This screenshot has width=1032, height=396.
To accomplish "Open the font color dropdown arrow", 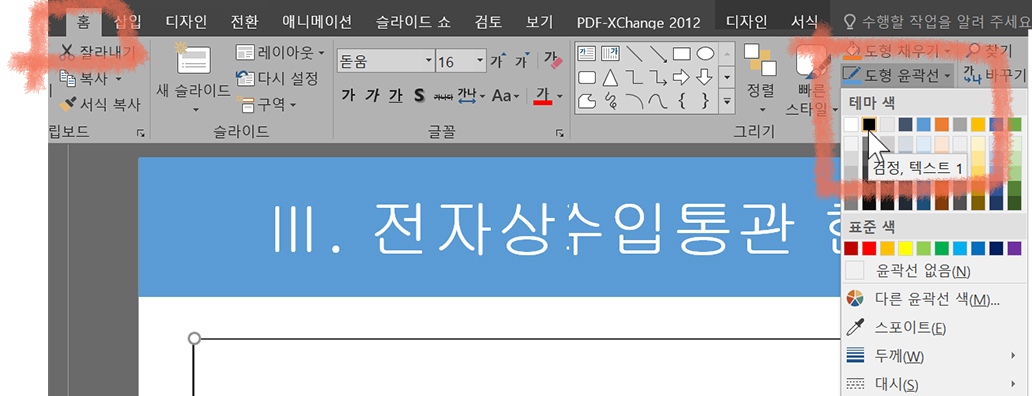I will tap(559, 97).
